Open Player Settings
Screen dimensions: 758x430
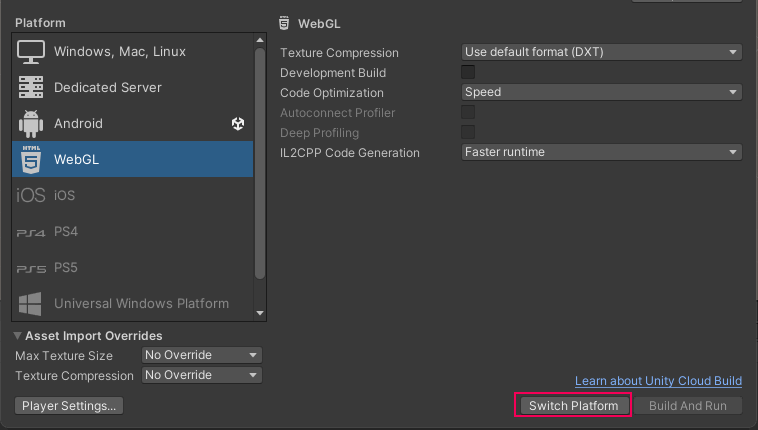[69, 405]
